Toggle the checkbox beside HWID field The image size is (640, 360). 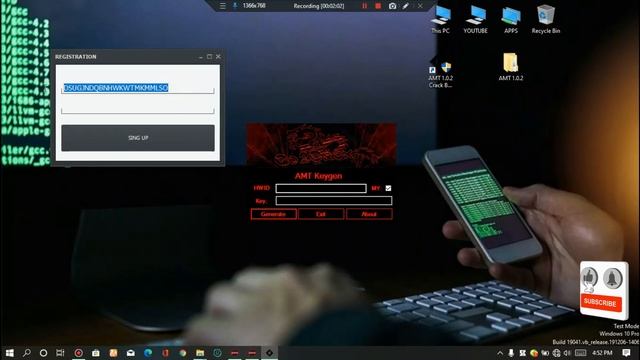tap(388, 188)
